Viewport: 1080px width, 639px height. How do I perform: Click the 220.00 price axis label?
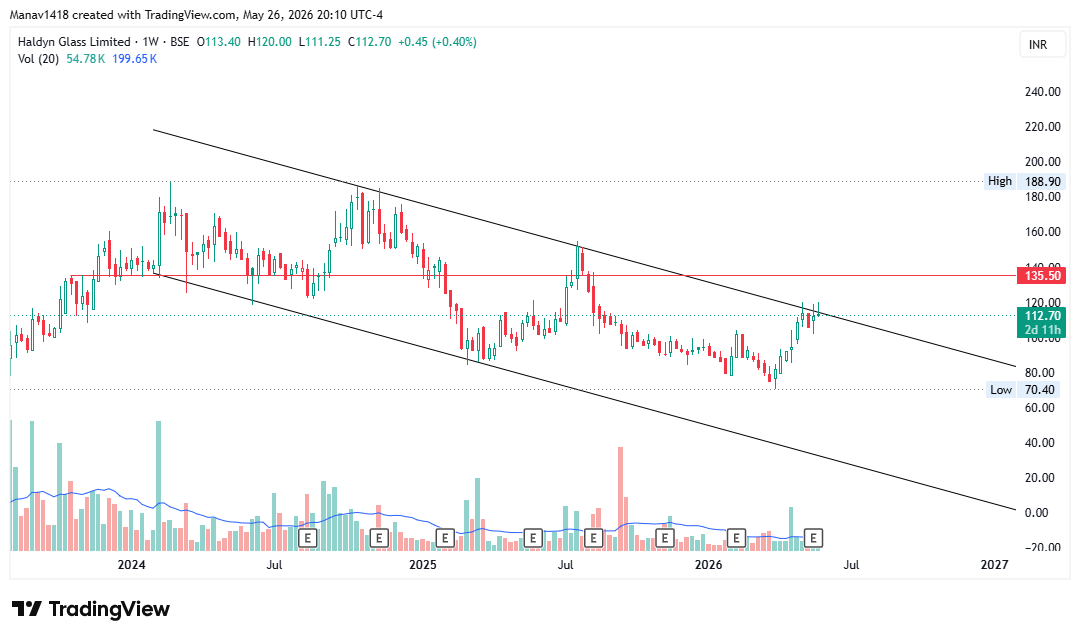coord(1042,127)
